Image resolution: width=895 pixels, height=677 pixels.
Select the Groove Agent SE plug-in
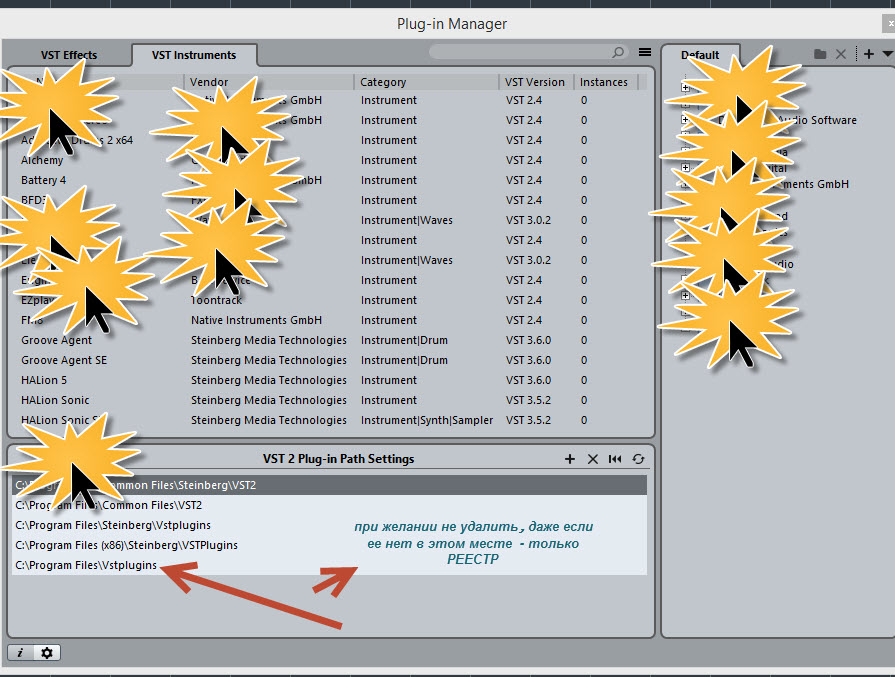64,360
